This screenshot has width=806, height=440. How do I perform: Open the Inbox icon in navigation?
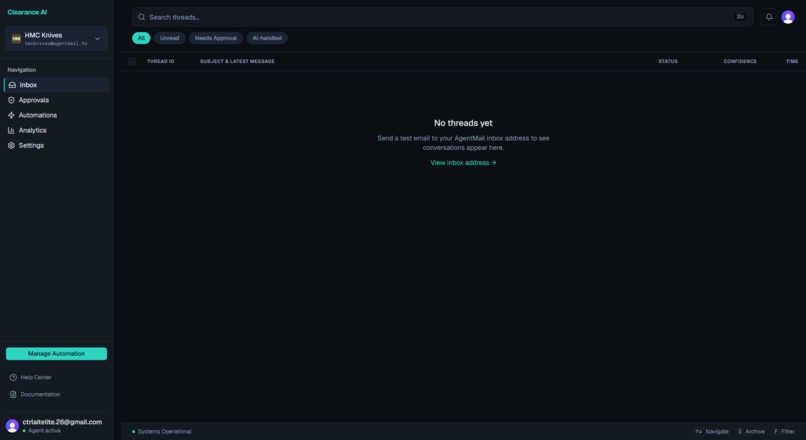(x=12, y=85)
